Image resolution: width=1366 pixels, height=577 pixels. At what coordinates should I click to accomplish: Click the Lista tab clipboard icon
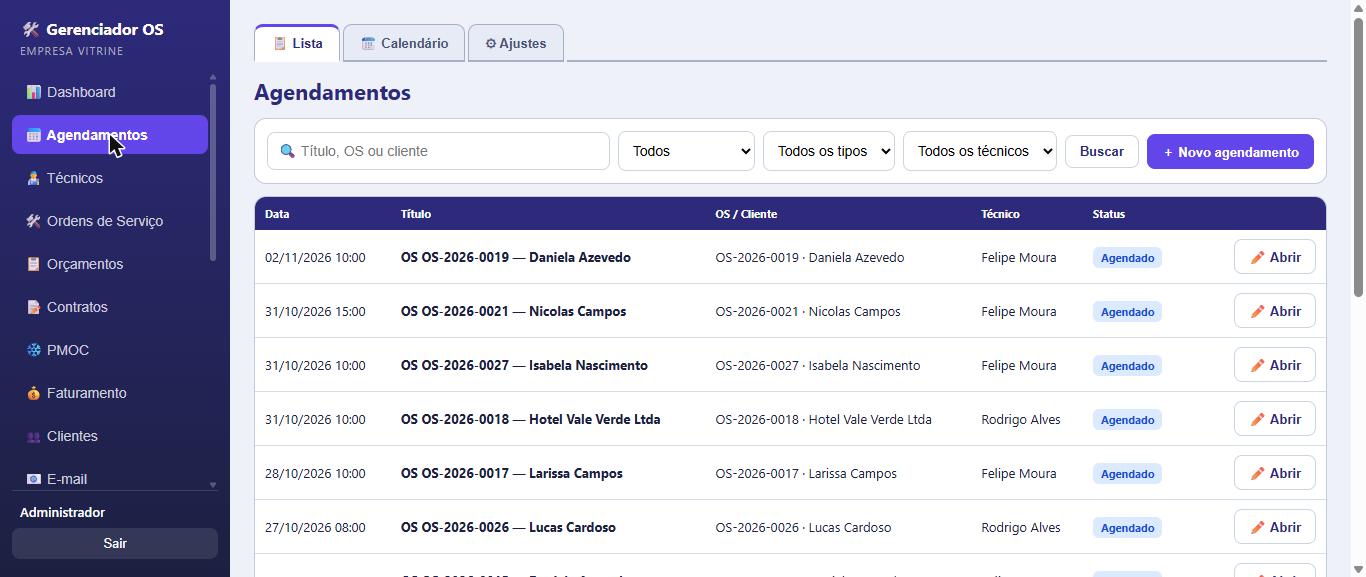pos(280,44)
